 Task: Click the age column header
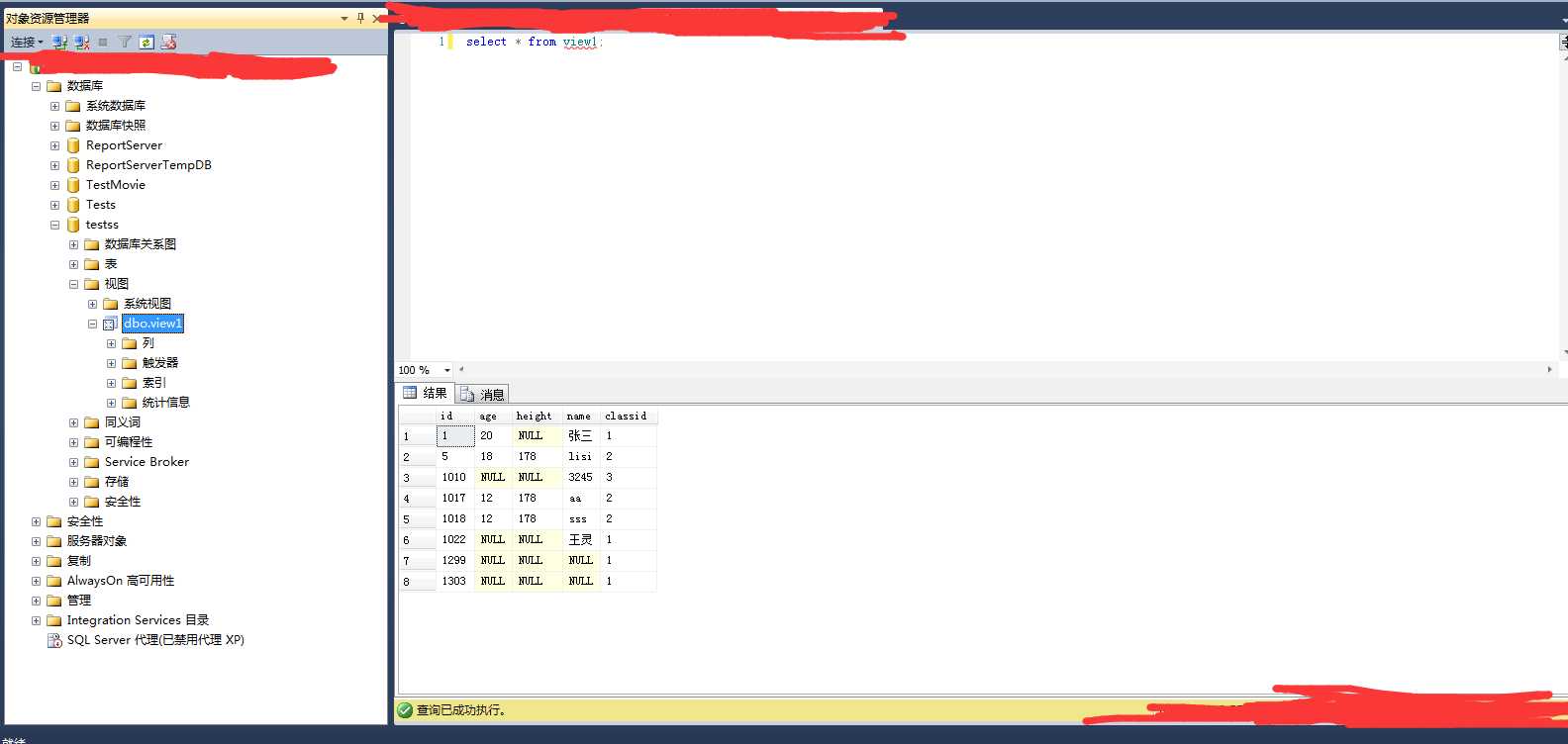coord(493,416)
